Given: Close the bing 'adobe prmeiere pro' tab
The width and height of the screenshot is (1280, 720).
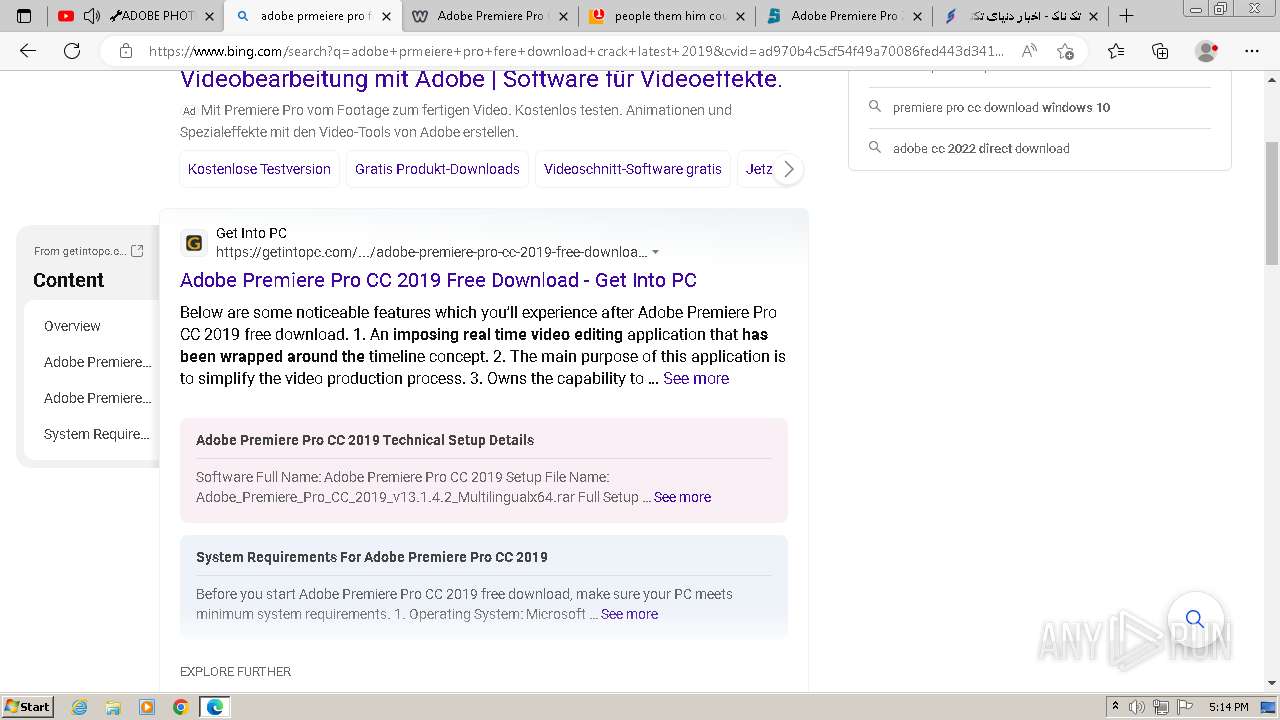Looking at the screenshot, I should (386, 16).
